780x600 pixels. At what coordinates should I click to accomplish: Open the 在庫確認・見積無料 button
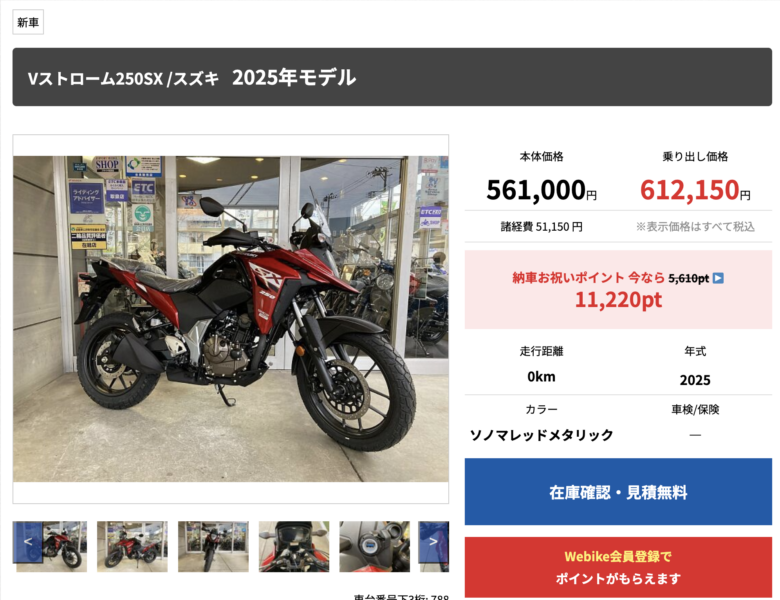(618, 492)
